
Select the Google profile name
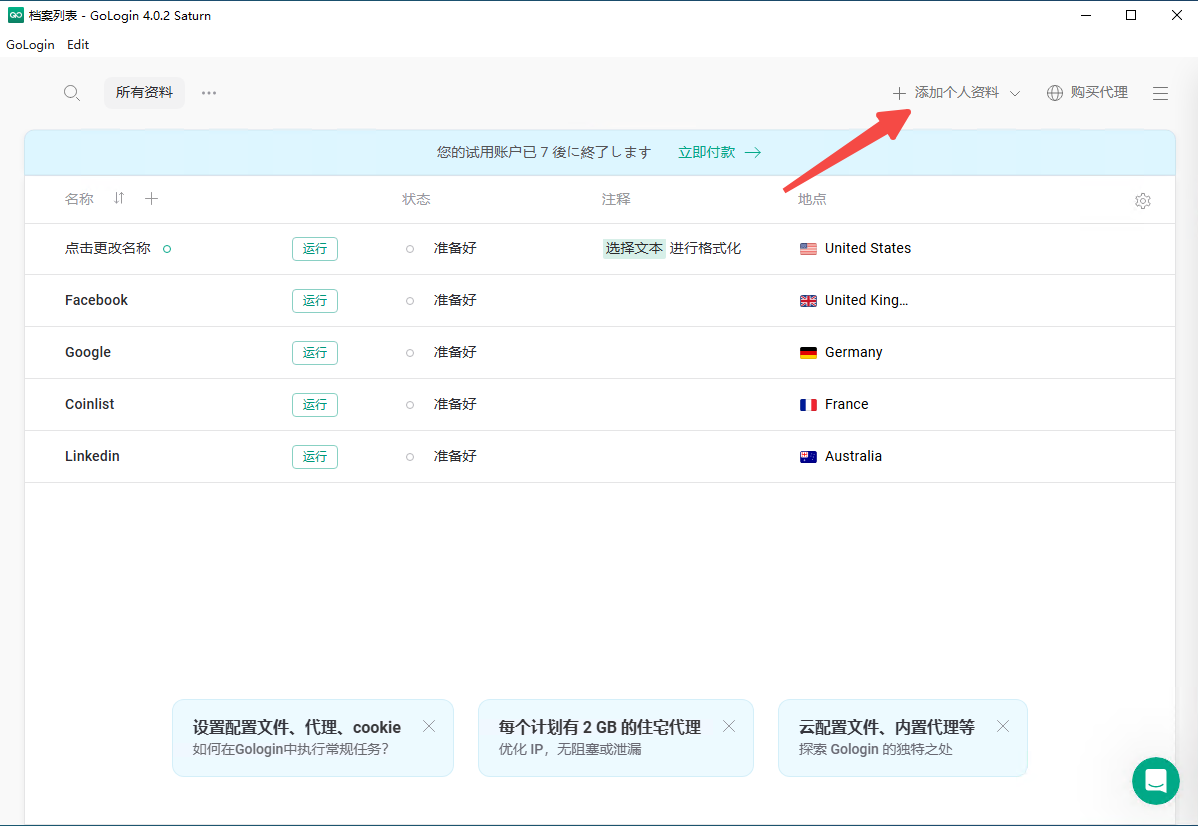[x=88, y=352]
